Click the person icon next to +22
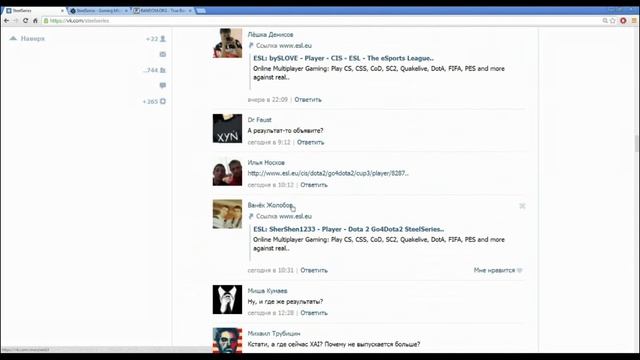The height and width of the screenshot is (360, 640). pos(163,39)
